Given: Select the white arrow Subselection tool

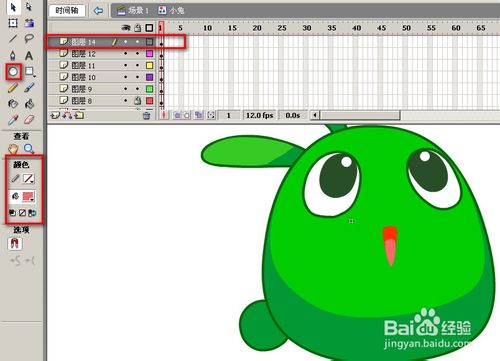Looking at the screenshot, I should [29, 7].
